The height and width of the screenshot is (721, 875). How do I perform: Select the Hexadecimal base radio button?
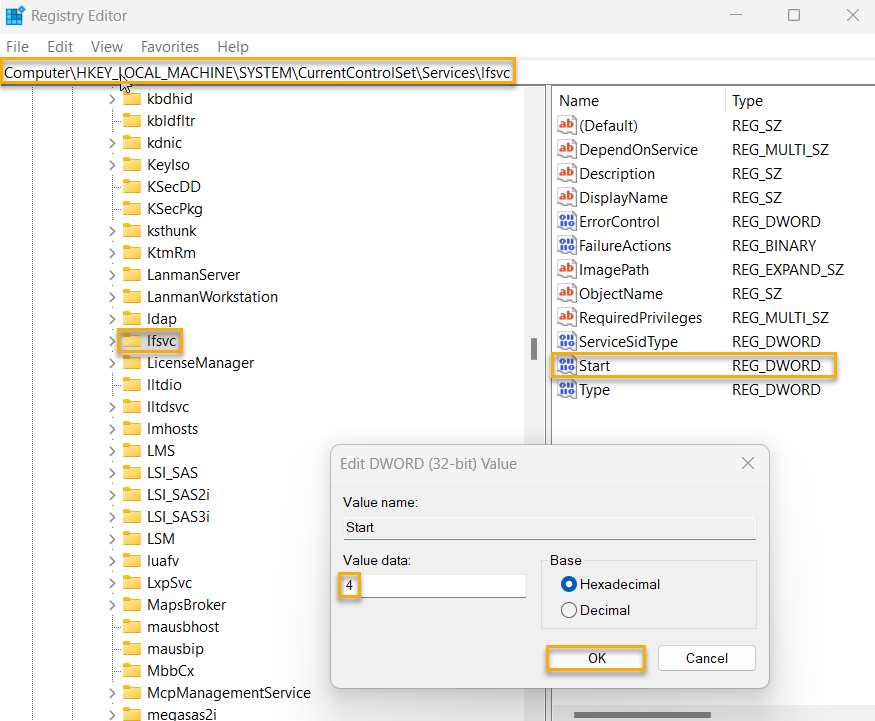click(x=569, y=584)
